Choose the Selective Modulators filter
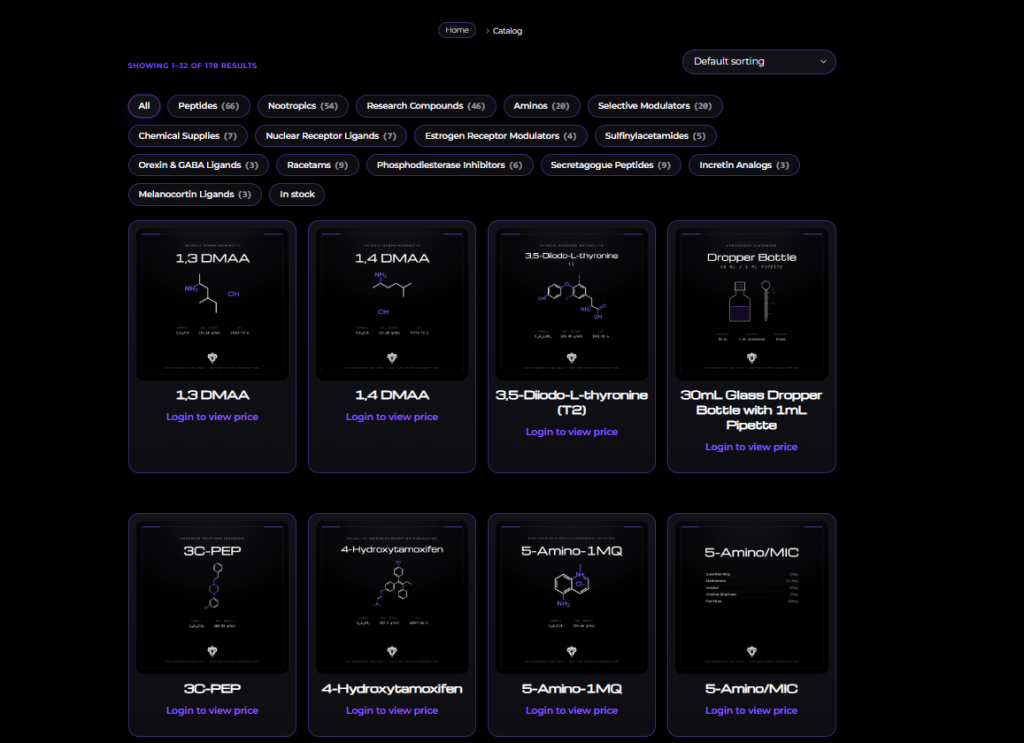Image resolution: width=1024 pixels, height=743 pixels. [655, 106]
